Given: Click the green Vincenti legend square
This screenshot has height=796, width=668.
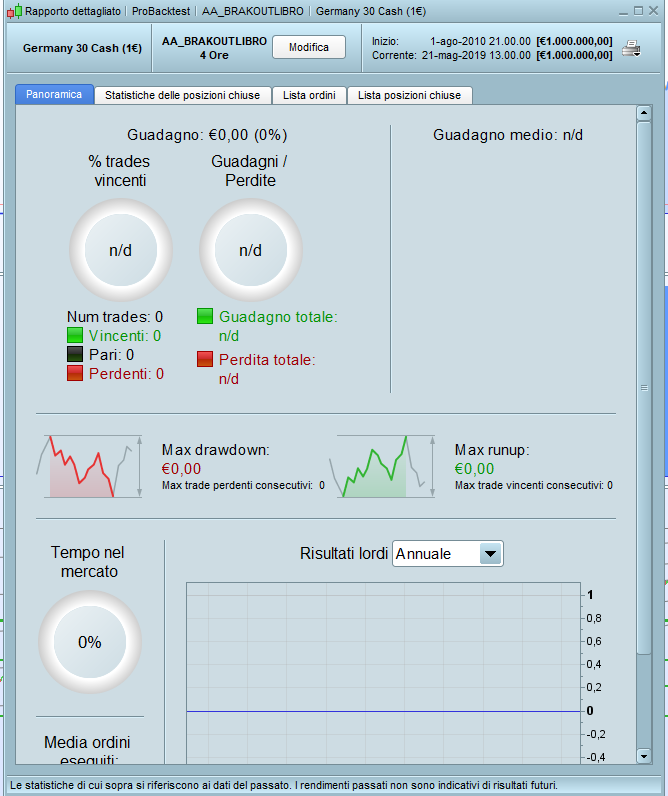Looking at the screenshot, I should click(x=75, y=336).
